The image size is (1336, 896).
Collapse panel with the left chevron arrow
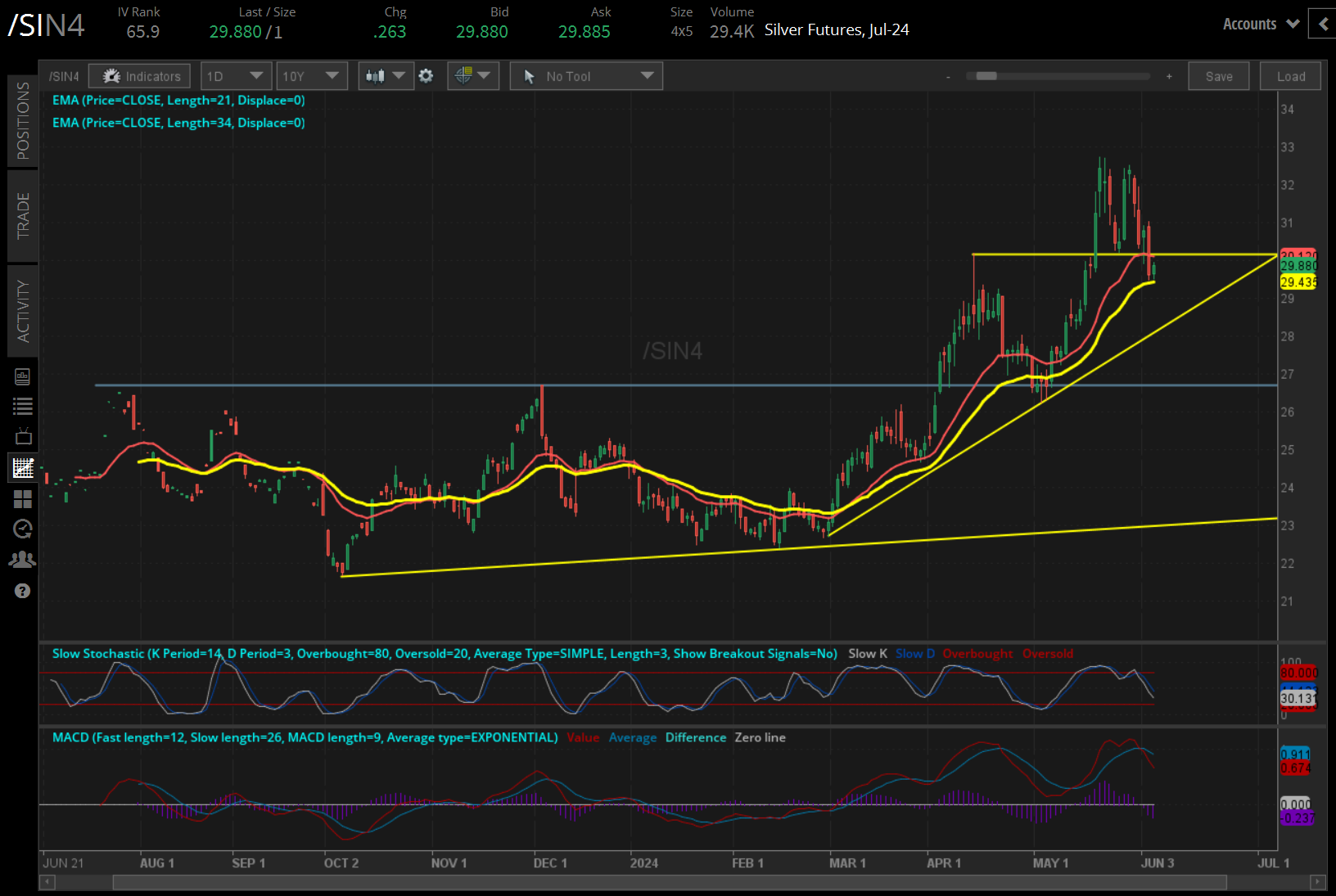(1323, 25)
